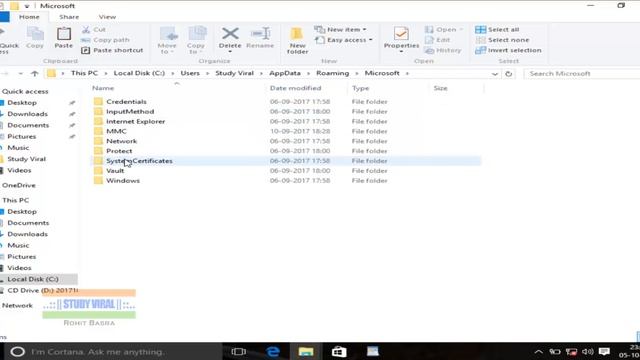Click Roaming in the breadcrumb path
640x360 pixels.
[333, 73]
